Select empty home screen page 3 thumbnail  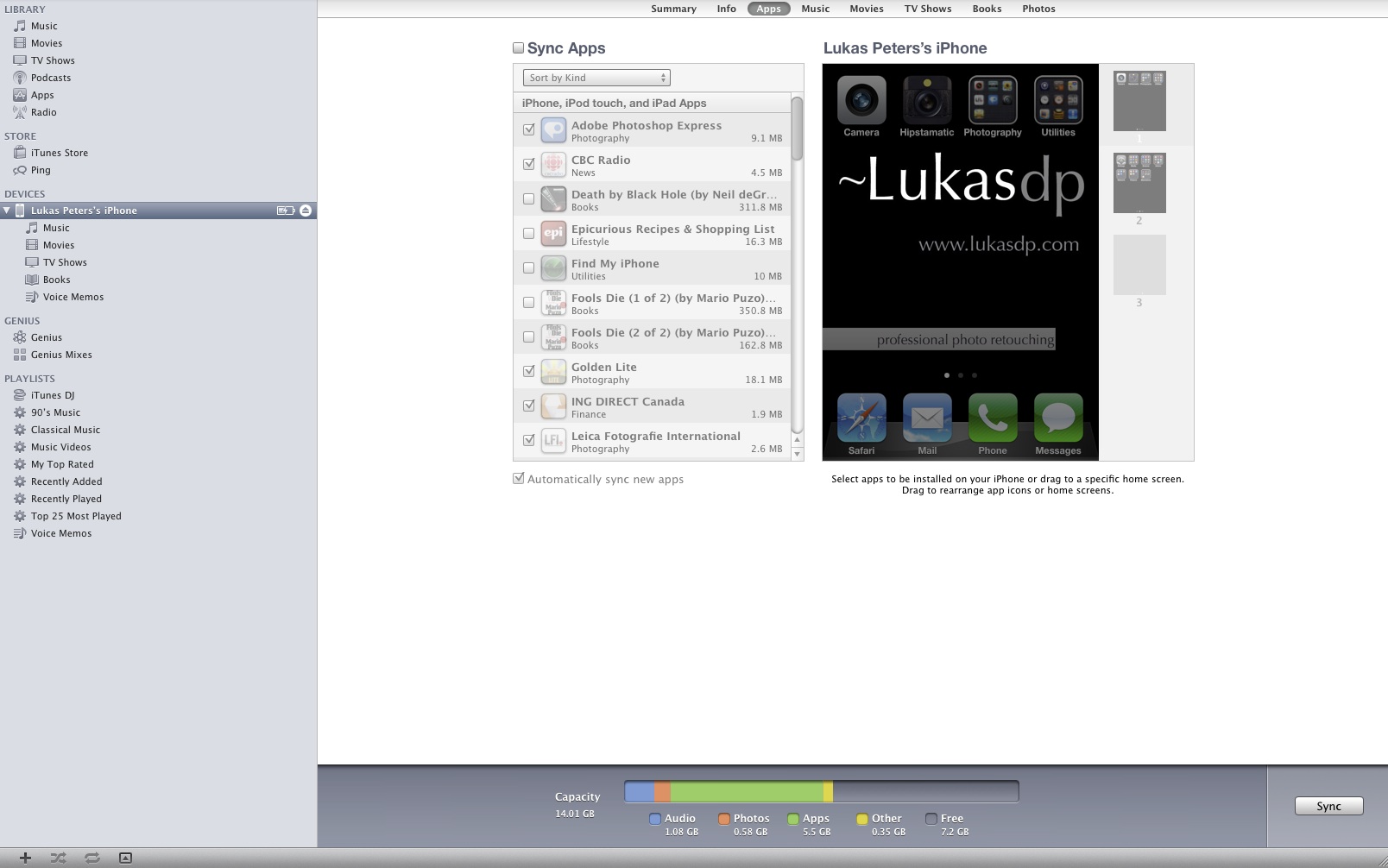point(1139,265)
